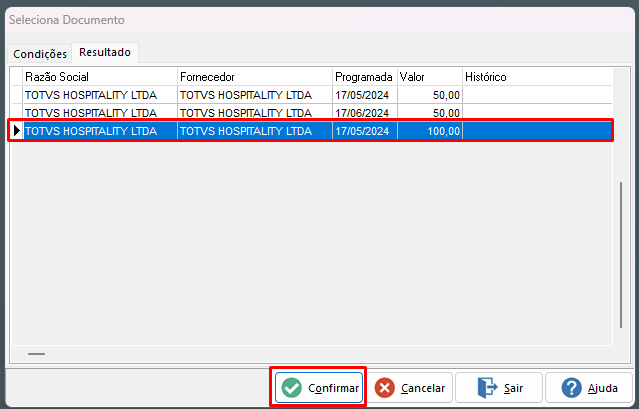Sort by the Programada column header
This screenshot has width=639, height=409.
[x=365, y=77]
